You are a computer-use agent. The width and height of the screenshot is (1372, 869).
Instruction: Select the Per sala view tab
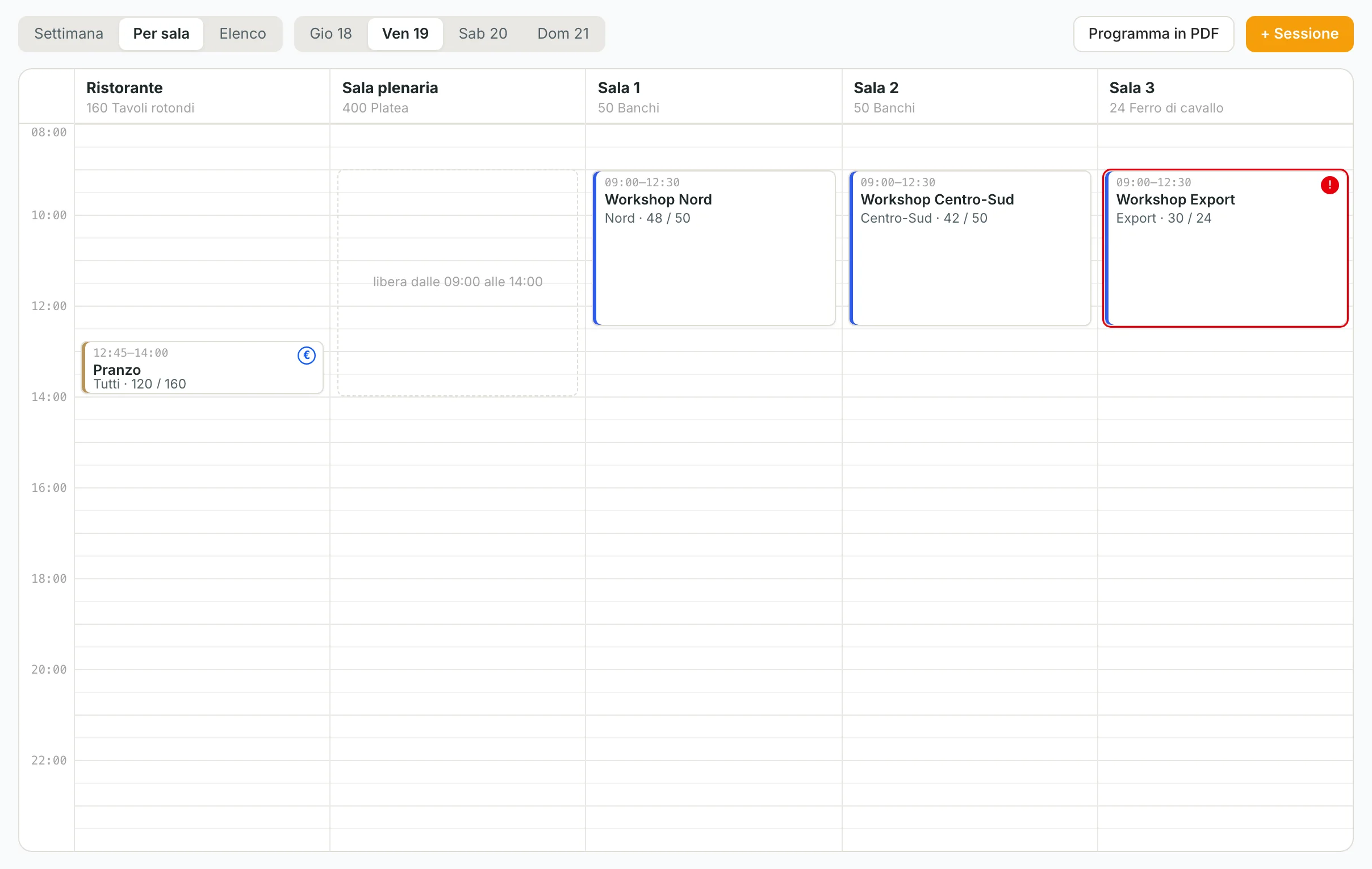(161, 34)
